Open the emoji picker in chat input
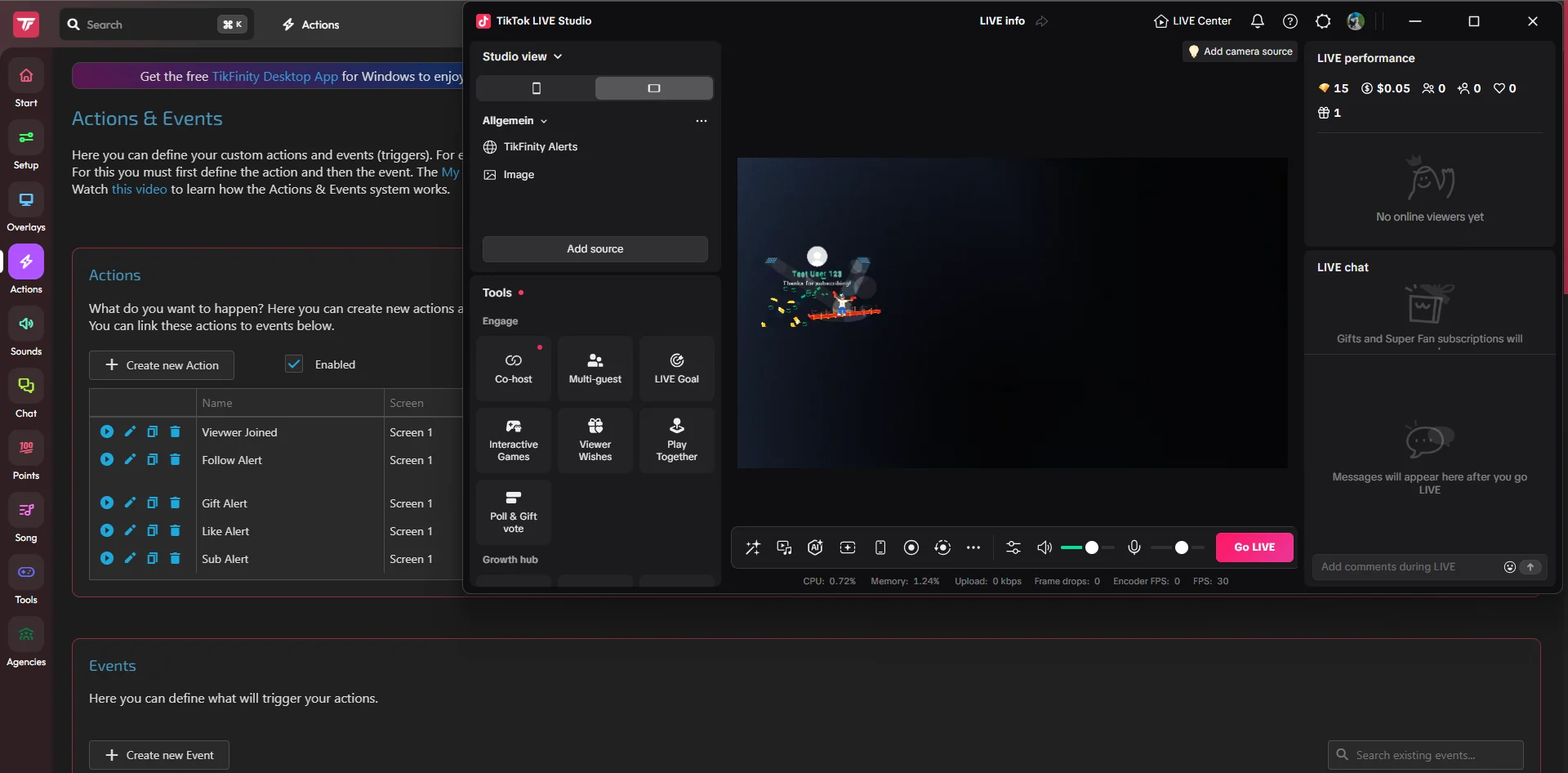 (1510, 567)
